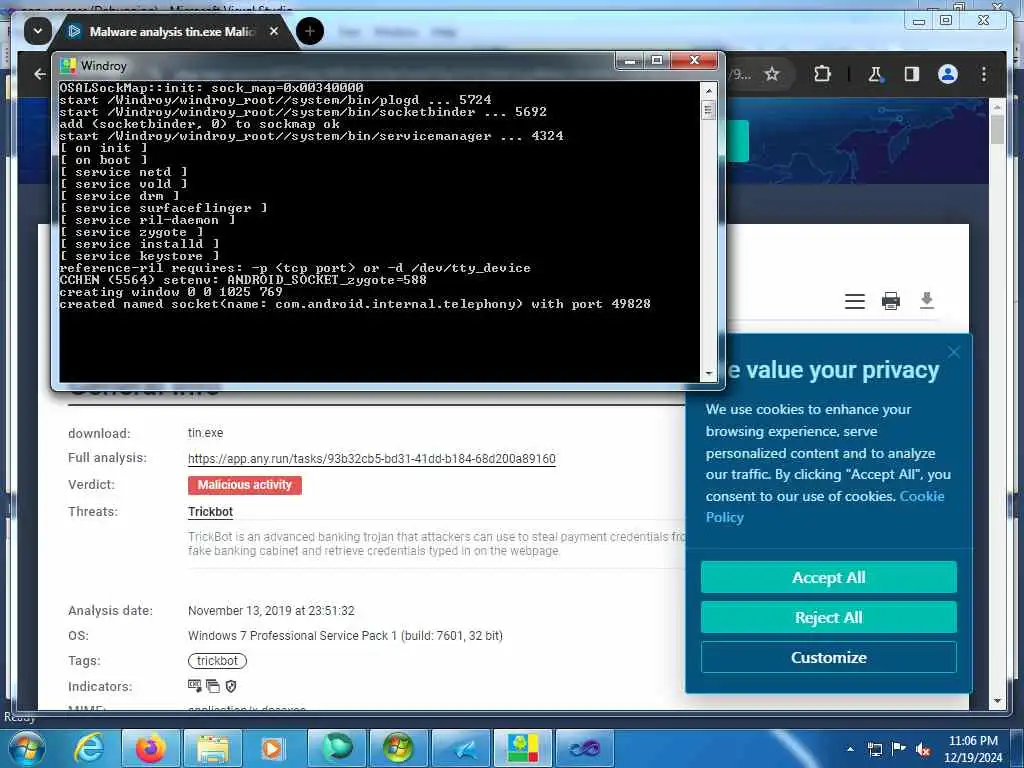
Task: Toggle the browser side panel icon
Action: (x=912, y=74)
